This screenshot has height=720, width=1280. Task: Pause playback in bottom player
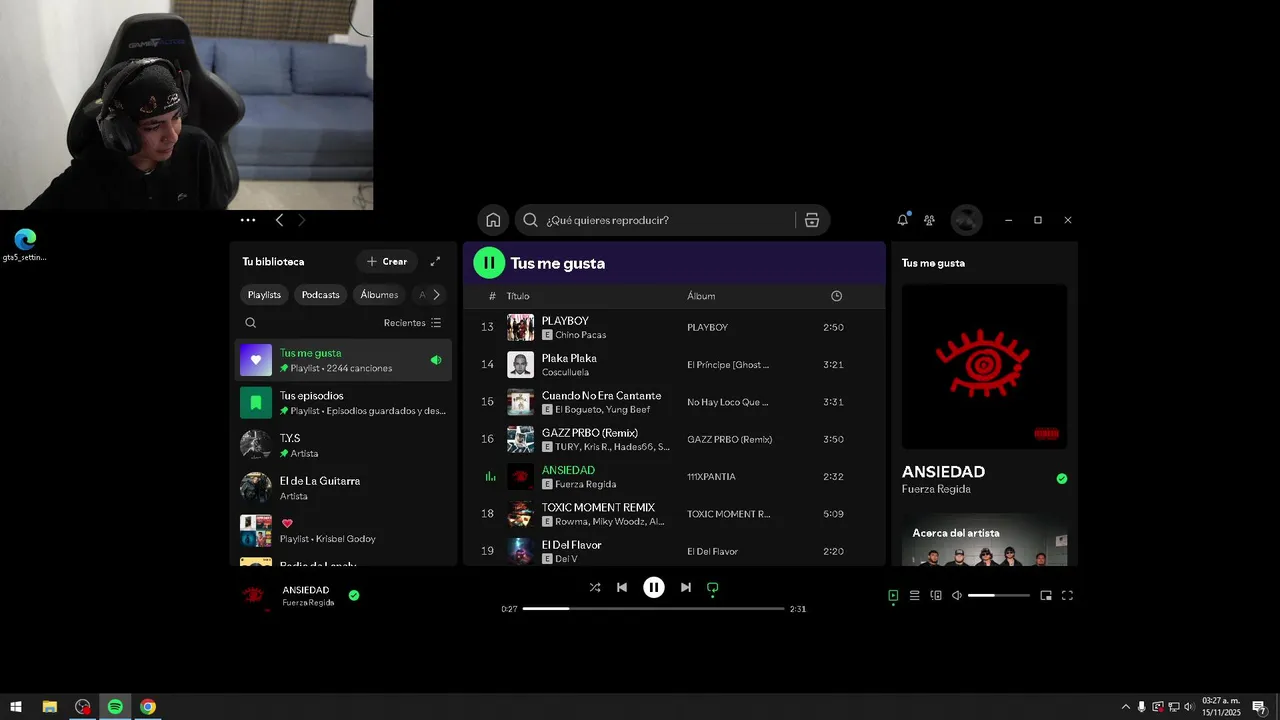point(653,587)
